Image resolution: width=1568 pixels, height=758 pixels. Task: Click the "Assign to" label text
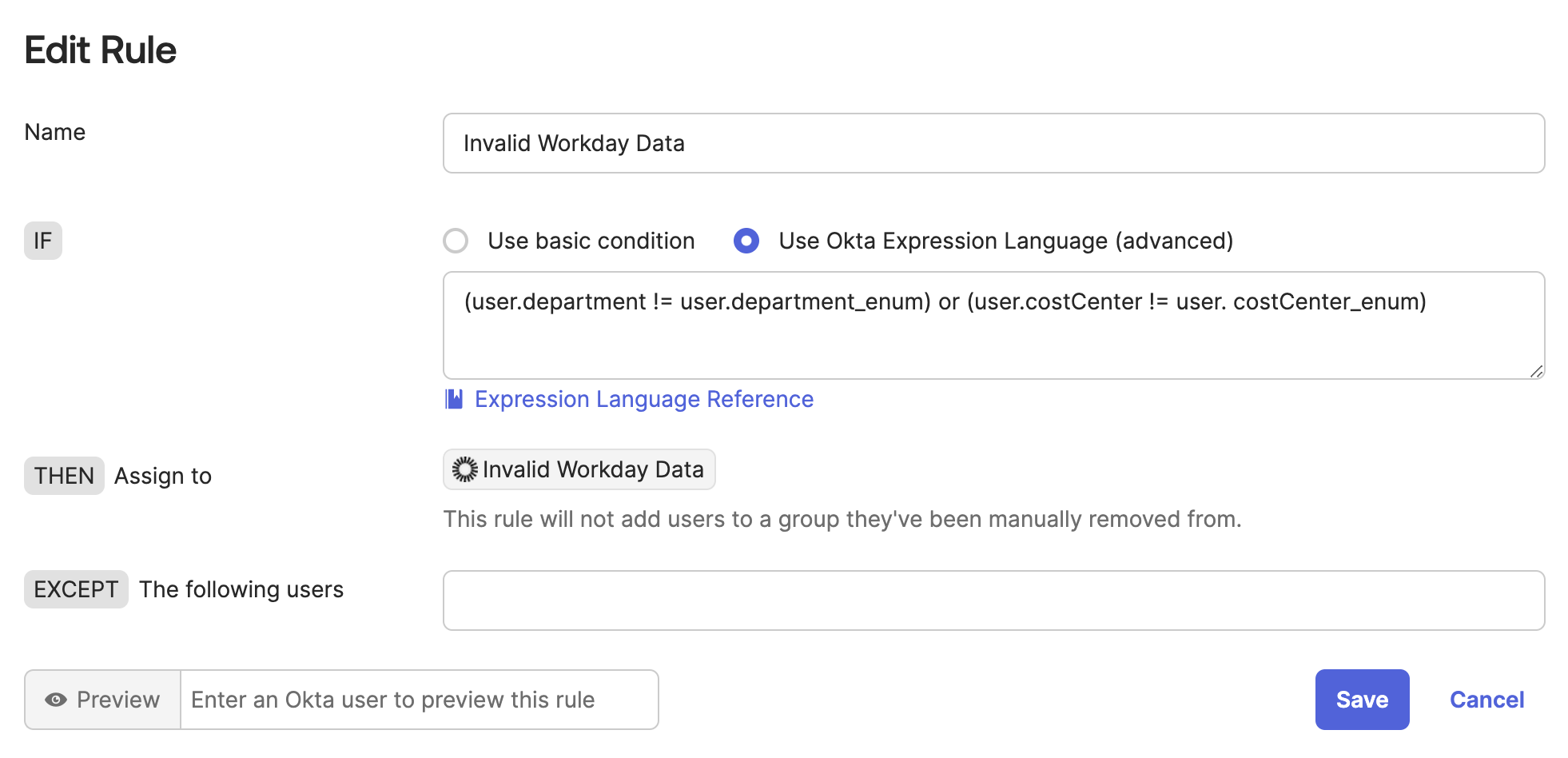click(x=163, y=476)
